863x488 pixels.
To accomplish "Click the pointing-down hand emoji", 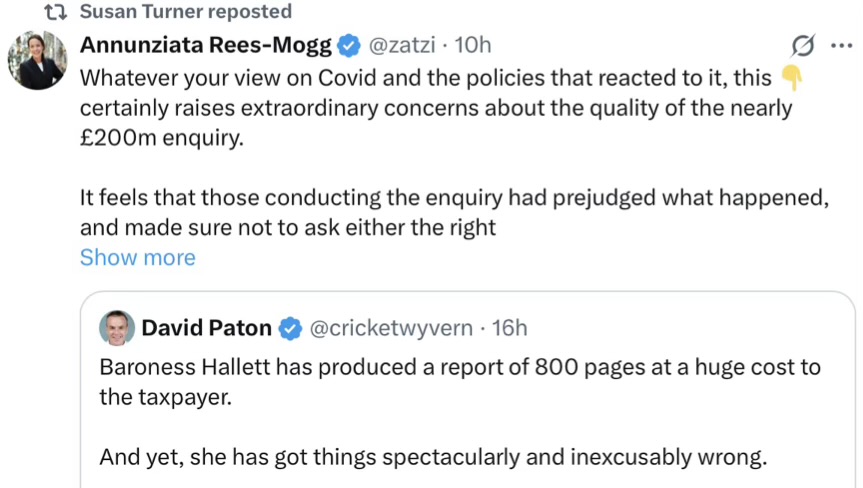I will [791, 76].
